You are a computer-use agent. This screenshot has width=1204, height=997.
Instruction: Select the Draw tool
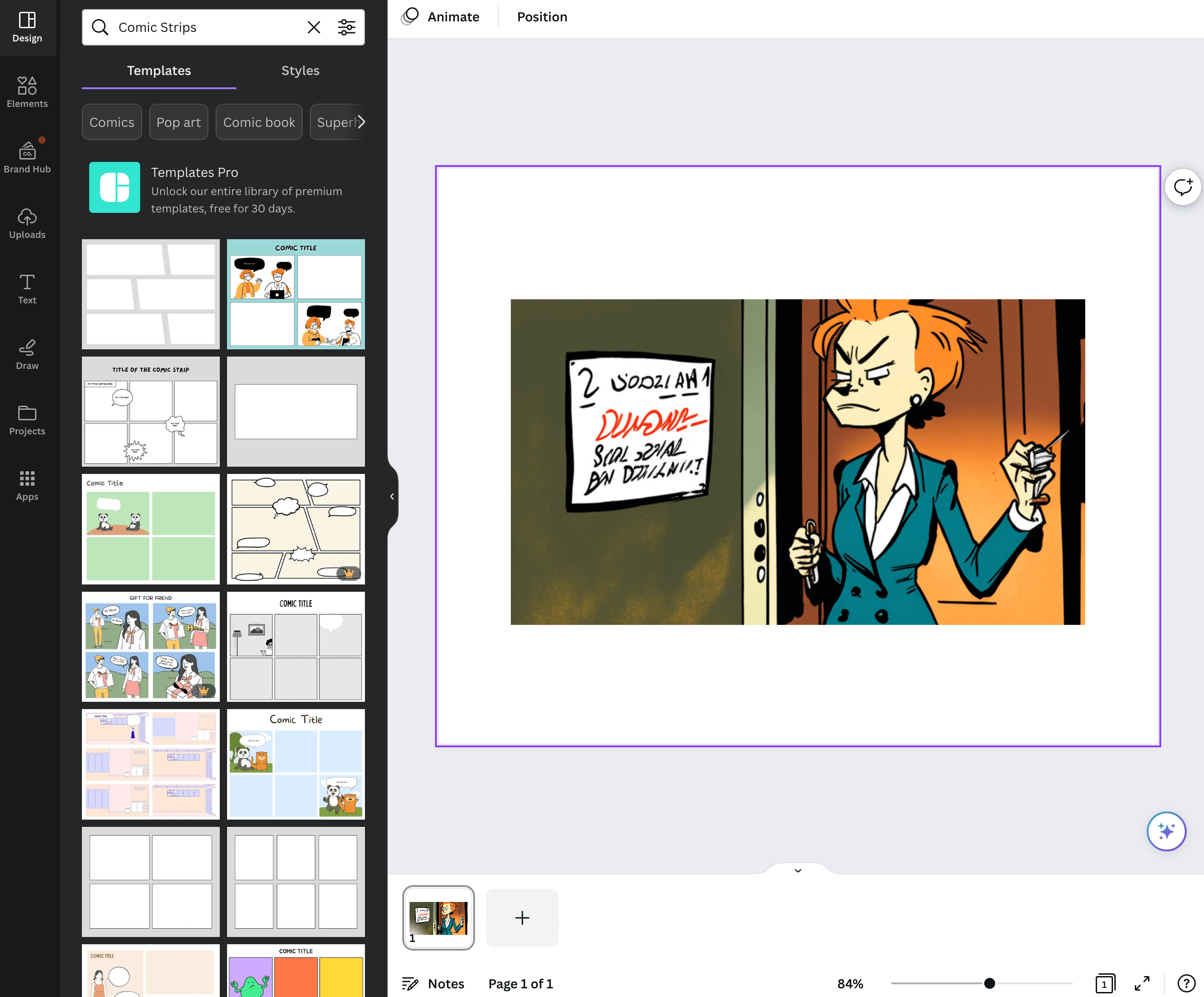tap(27, 354)
